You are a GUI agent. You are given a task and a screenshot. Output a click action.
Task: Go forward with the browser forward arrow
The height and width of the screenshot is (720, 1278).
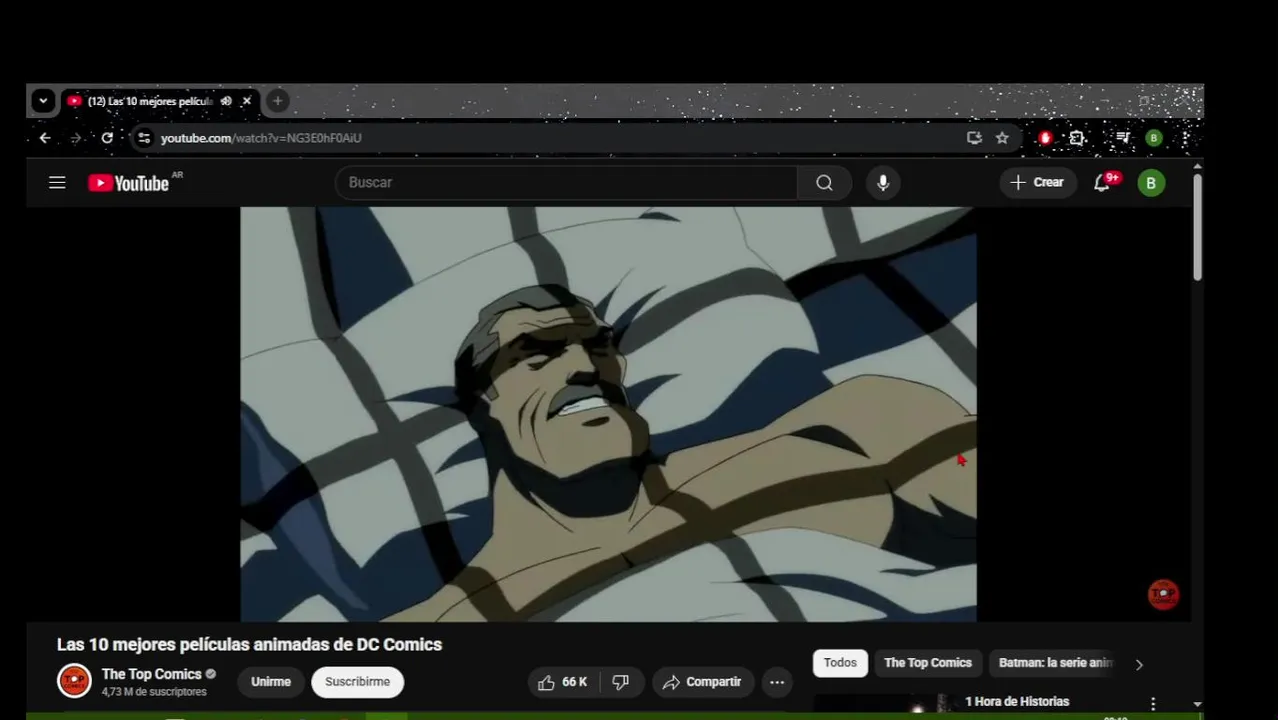pos(76,138)
